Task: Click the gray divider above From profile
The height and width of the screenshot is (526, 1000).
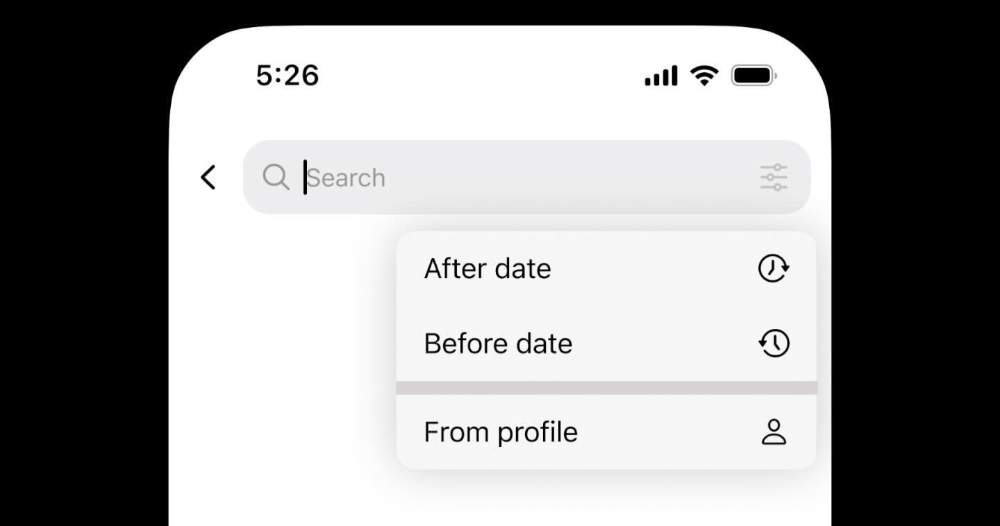Action: pos(606,388)
